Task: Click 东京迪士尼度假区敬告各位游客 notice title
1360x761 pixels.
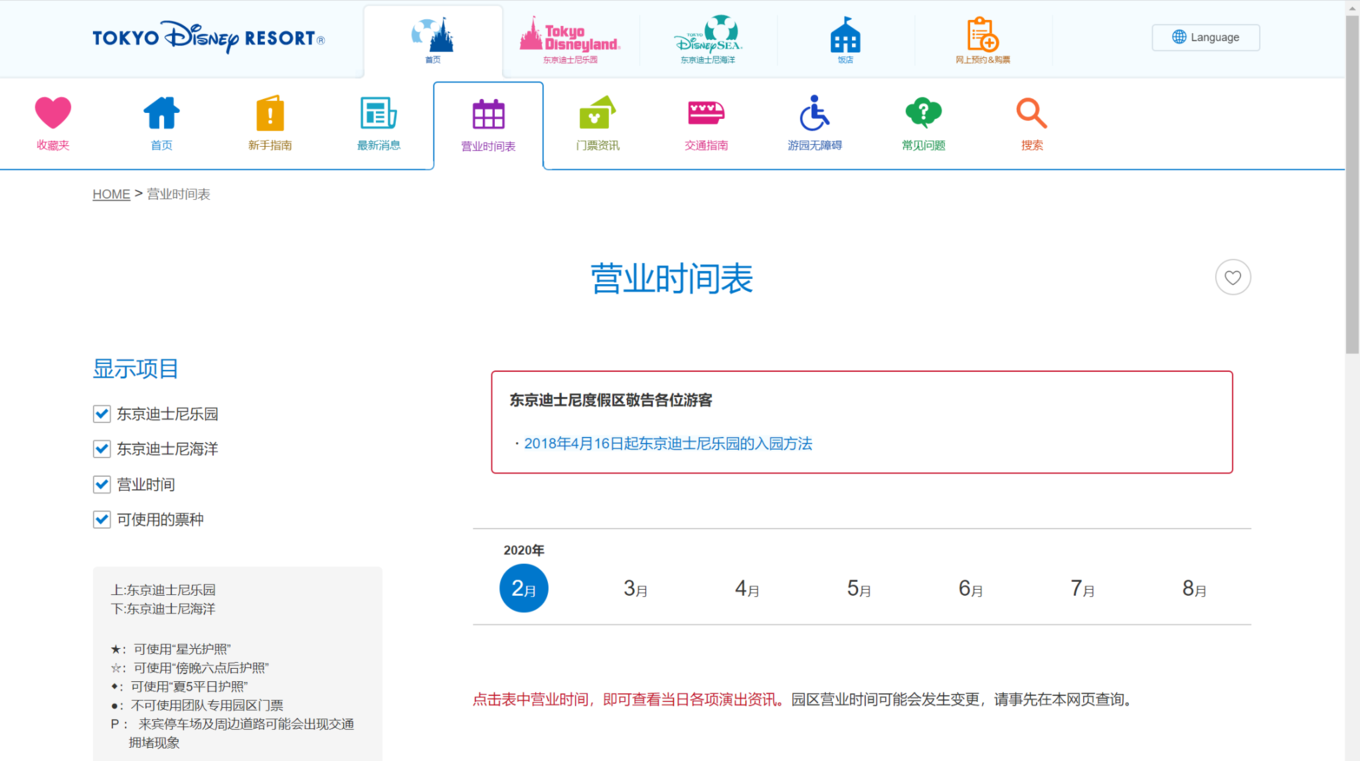Action: pyautogui.click(x=611, y=400)
